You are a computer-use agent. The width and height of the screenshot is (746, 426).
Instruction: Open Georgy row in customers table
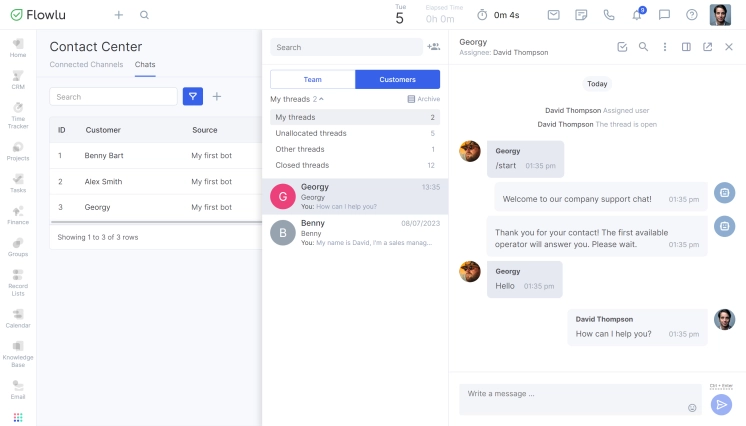156,207
